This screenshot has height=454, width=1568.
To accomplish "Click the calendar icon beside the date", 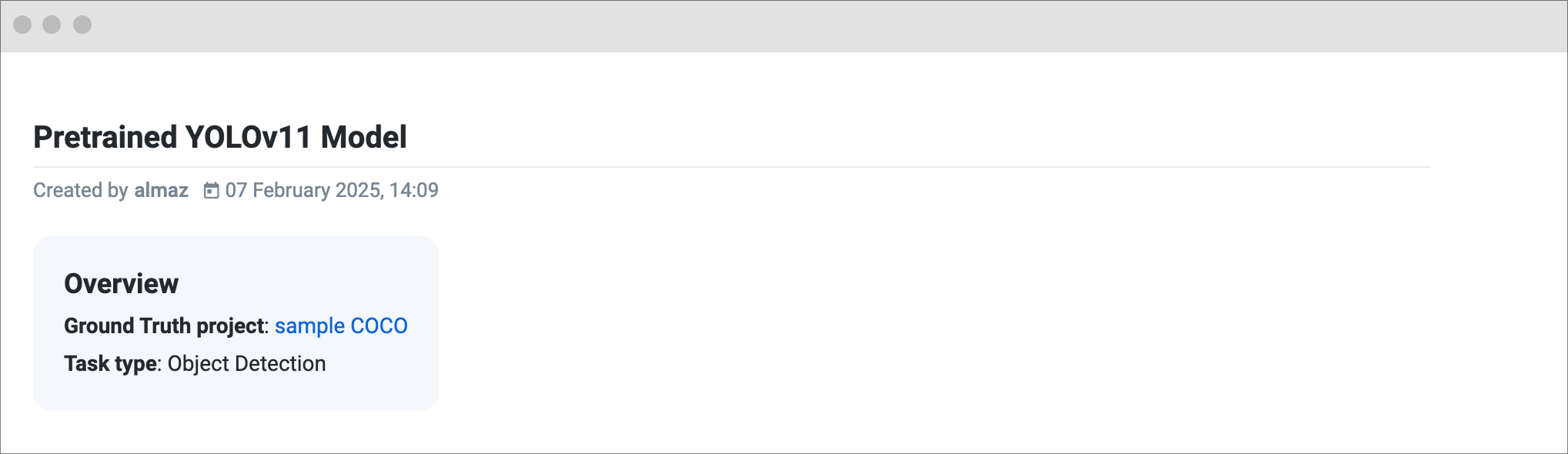I will [211, 190].
